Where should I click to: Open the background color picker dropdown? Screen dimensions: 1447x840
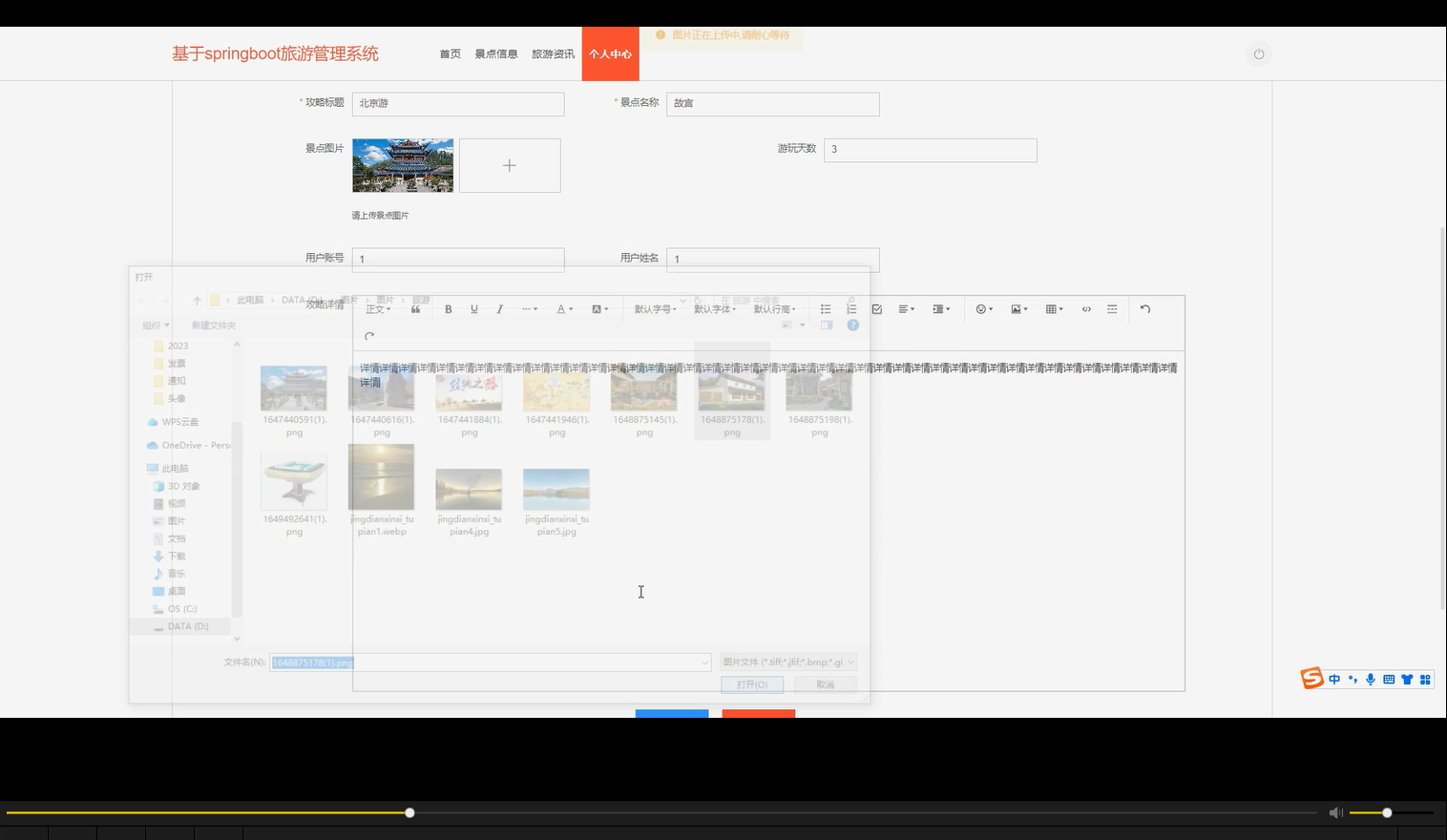coord(600,309)
